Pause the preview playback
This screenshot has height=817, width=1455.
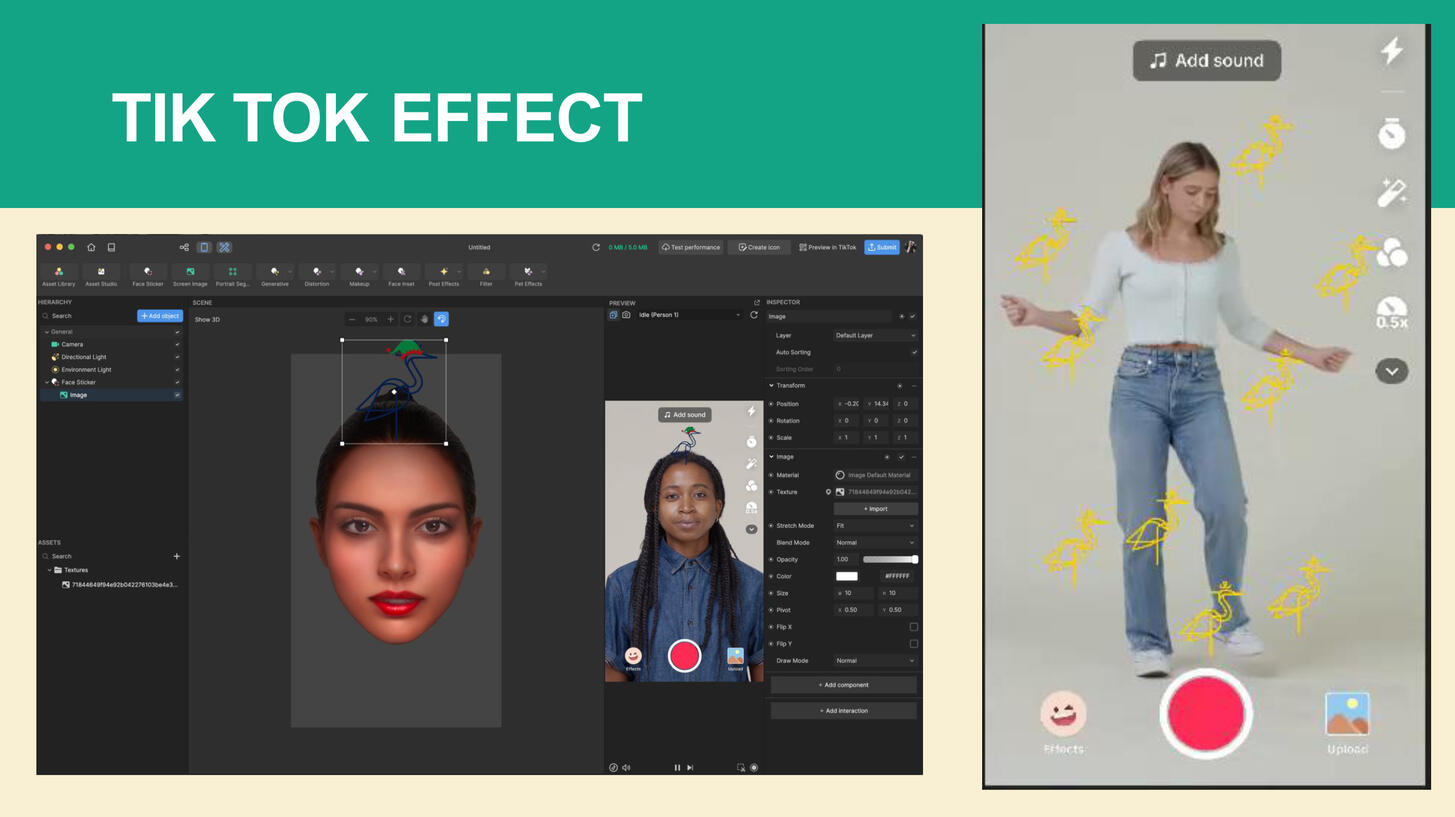click(x=677, y=768)
